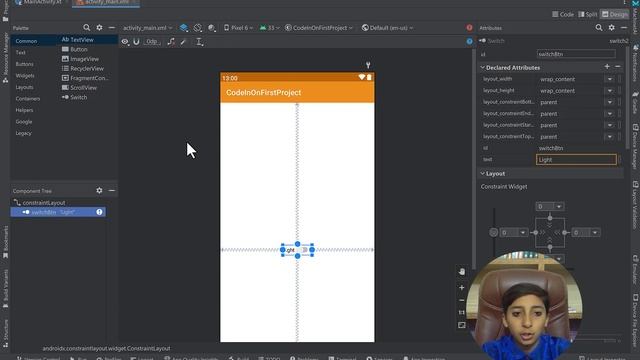Image resolution: width=640 pixels, height=360 pixels.
Task: Open layout_constraintBottom value dropdown arrow
Action: [610, 102]
